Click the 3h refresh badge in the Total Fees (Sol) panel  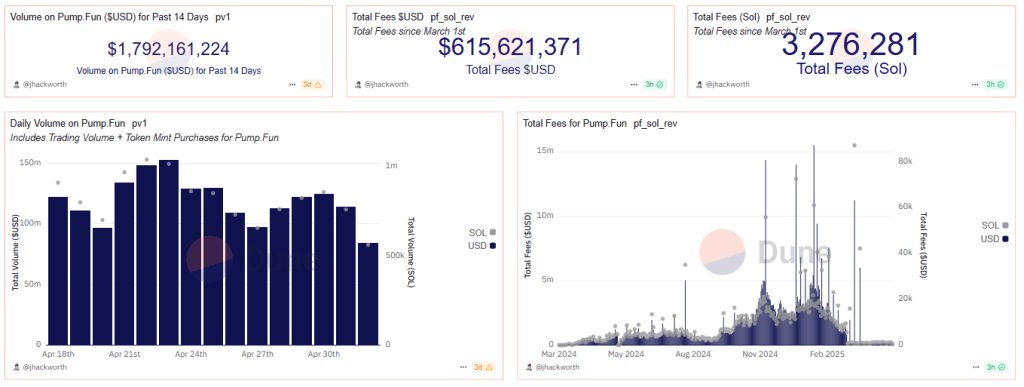click(995, 84)
